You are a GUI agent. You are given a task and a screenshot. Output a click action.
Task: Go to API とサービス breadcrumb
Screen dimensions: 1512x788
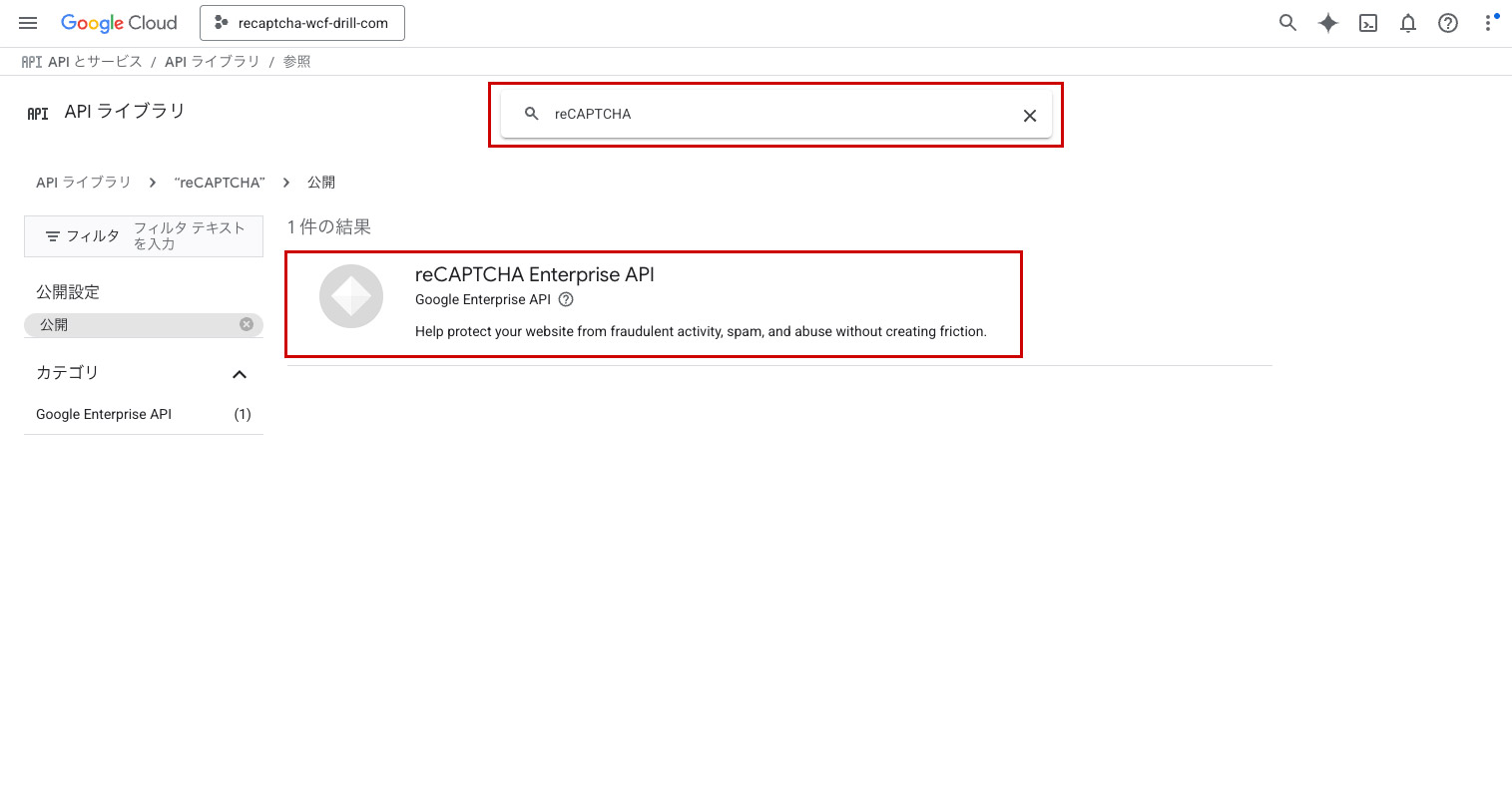[95, 62]
